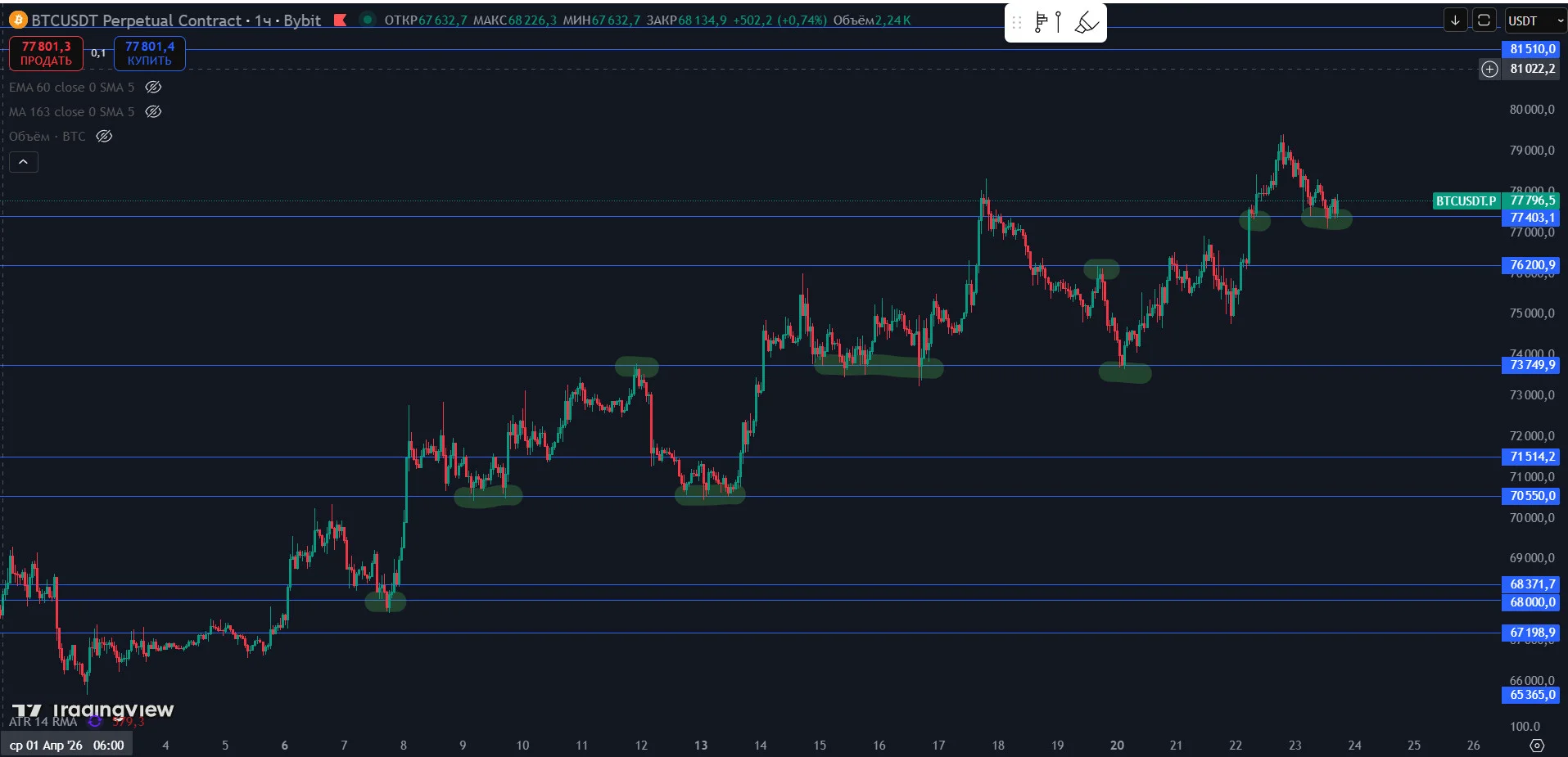Click the 70 550,0 price level label
The image size is (1568, 757).
[1531, 496]
